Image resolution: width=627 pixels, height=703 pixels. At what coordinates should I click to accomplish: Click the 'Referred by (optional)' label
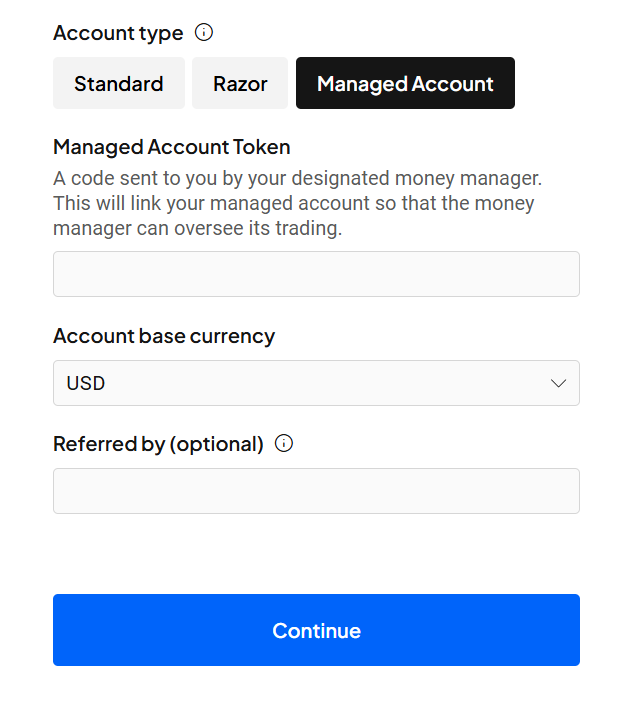click(158, 444)
